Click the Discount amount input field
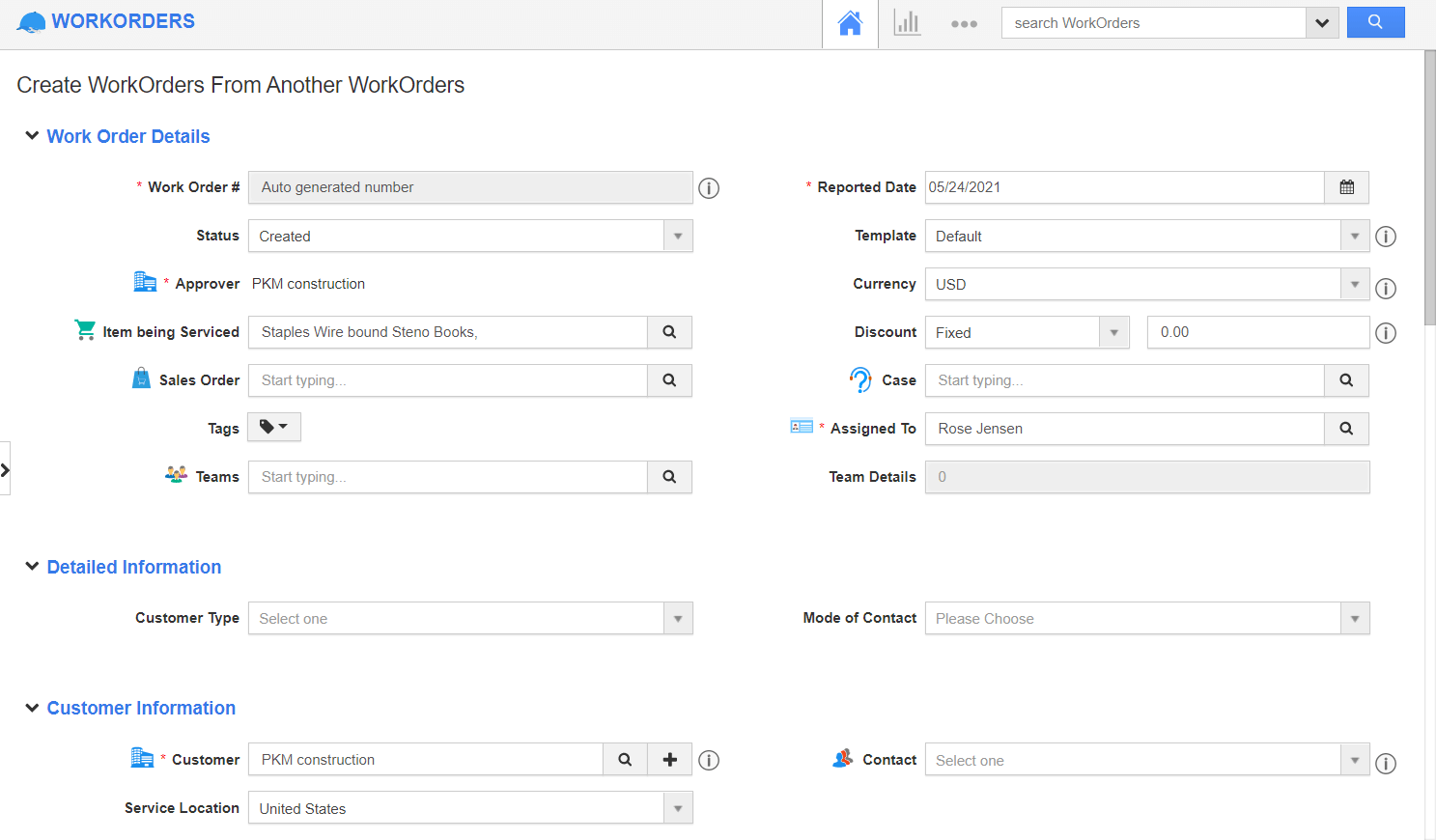1436x840 pixels. coord(1257,332)
